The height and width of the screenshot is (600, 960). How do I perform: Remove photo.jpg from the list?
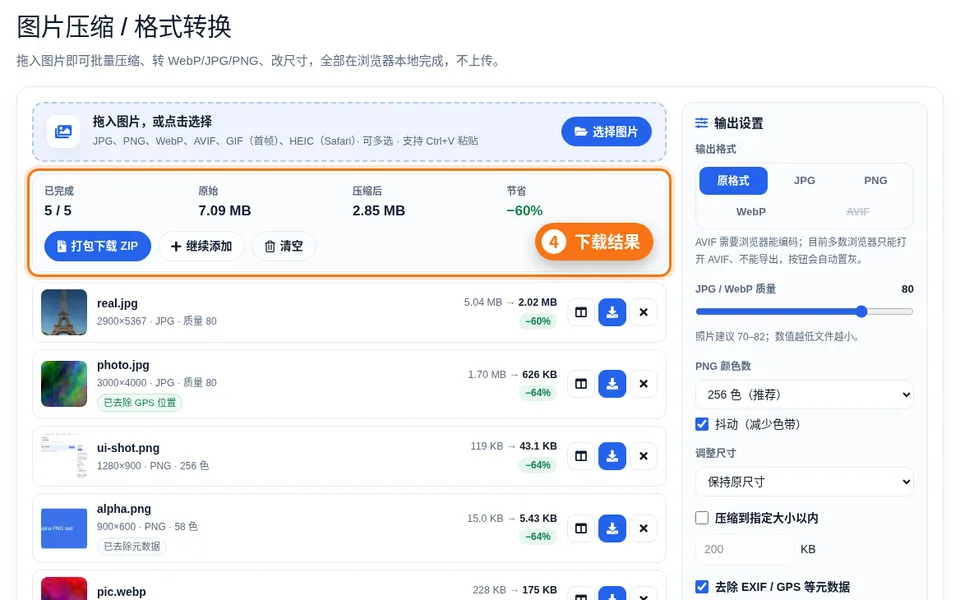point(643,384)
